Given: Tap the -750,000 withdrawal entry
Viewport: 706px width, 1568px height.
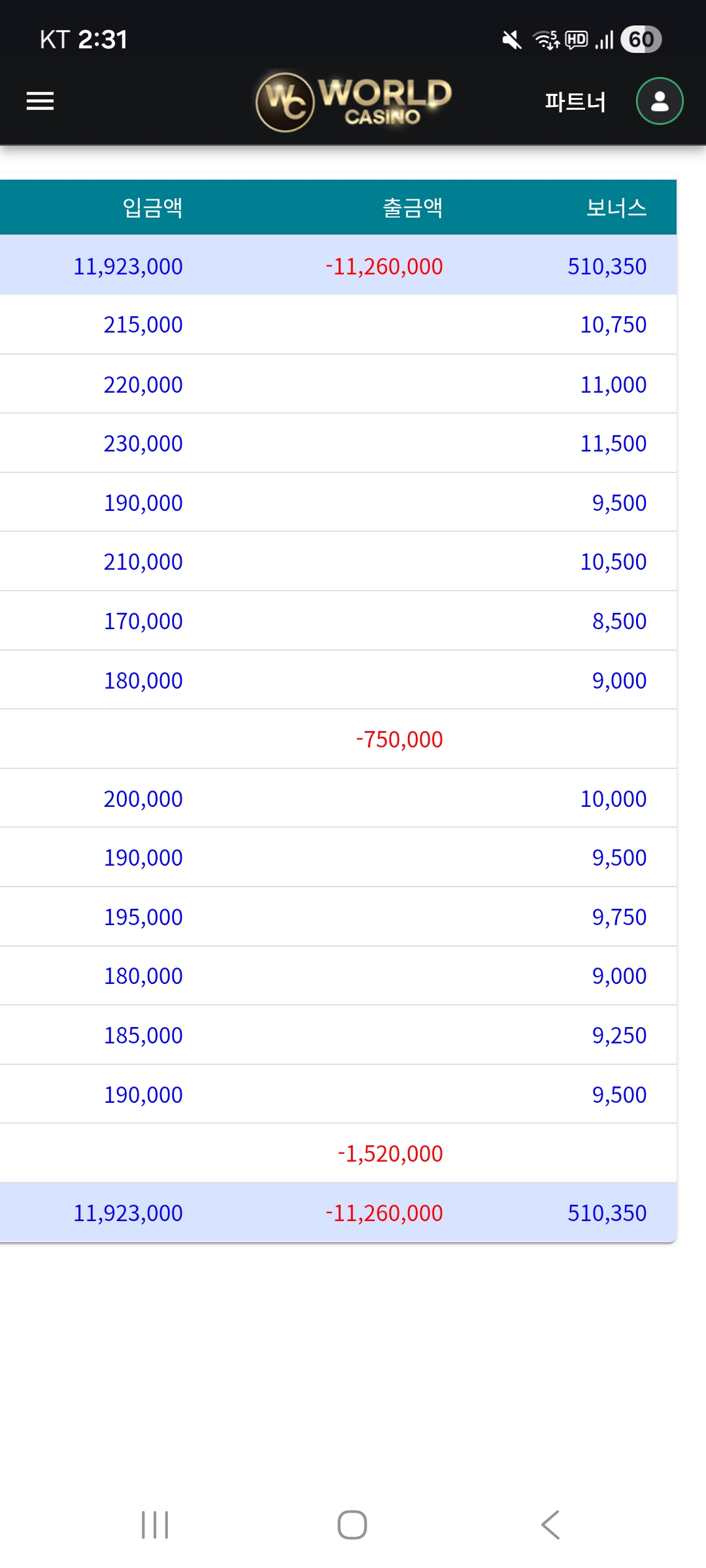Looking at the screenshot, I should (399, 740).
